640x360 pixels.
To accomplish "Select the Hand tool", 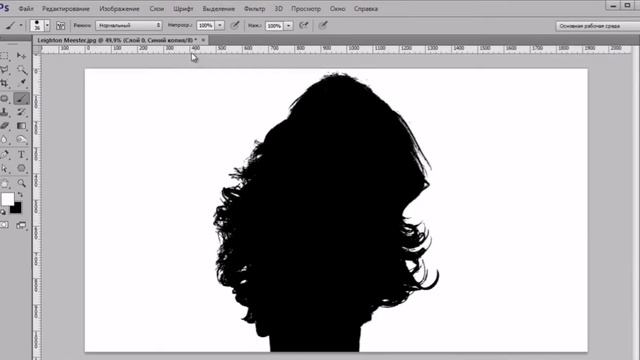I will click(4, 183).
